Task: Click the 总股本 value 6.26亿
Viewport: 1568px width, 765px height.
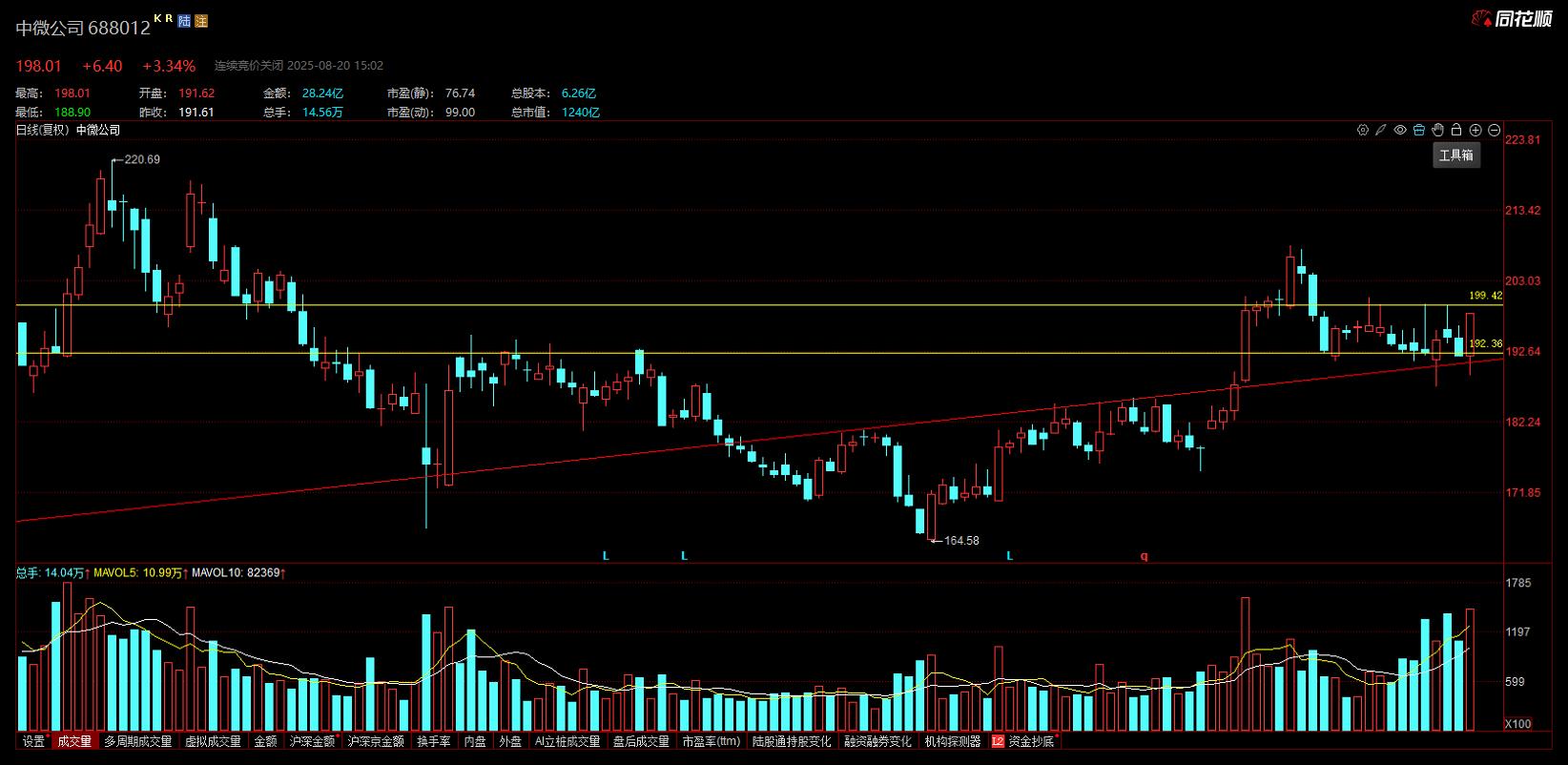Action: (x=579, y=93)
